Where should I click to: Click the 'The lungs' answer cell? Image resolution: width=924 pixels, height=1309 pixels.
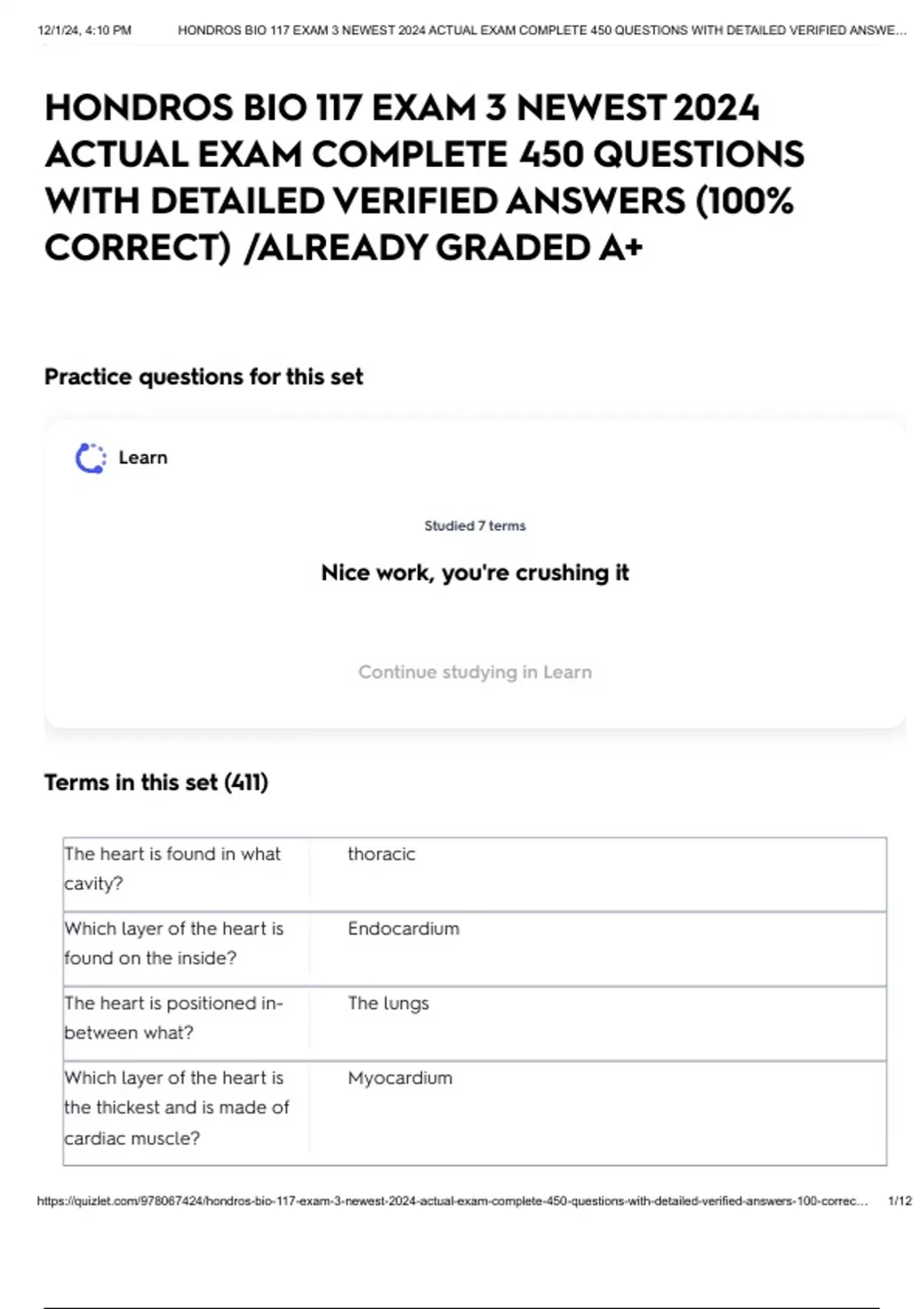click(388, 1003)
